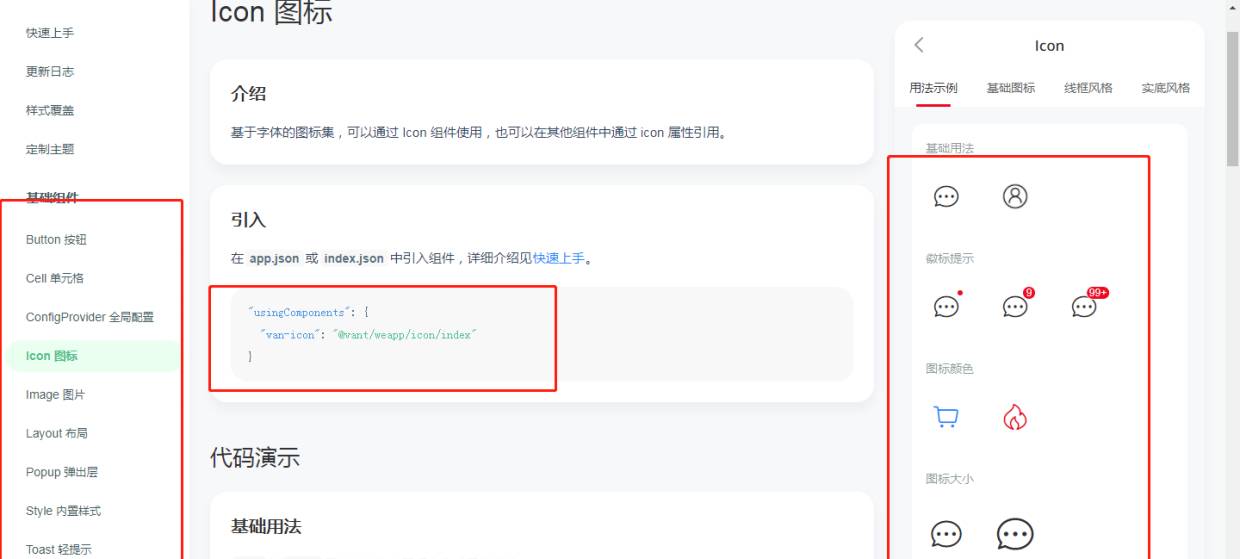Click the 引入 section heading
1240x559 pixels.
click(249, 220)
